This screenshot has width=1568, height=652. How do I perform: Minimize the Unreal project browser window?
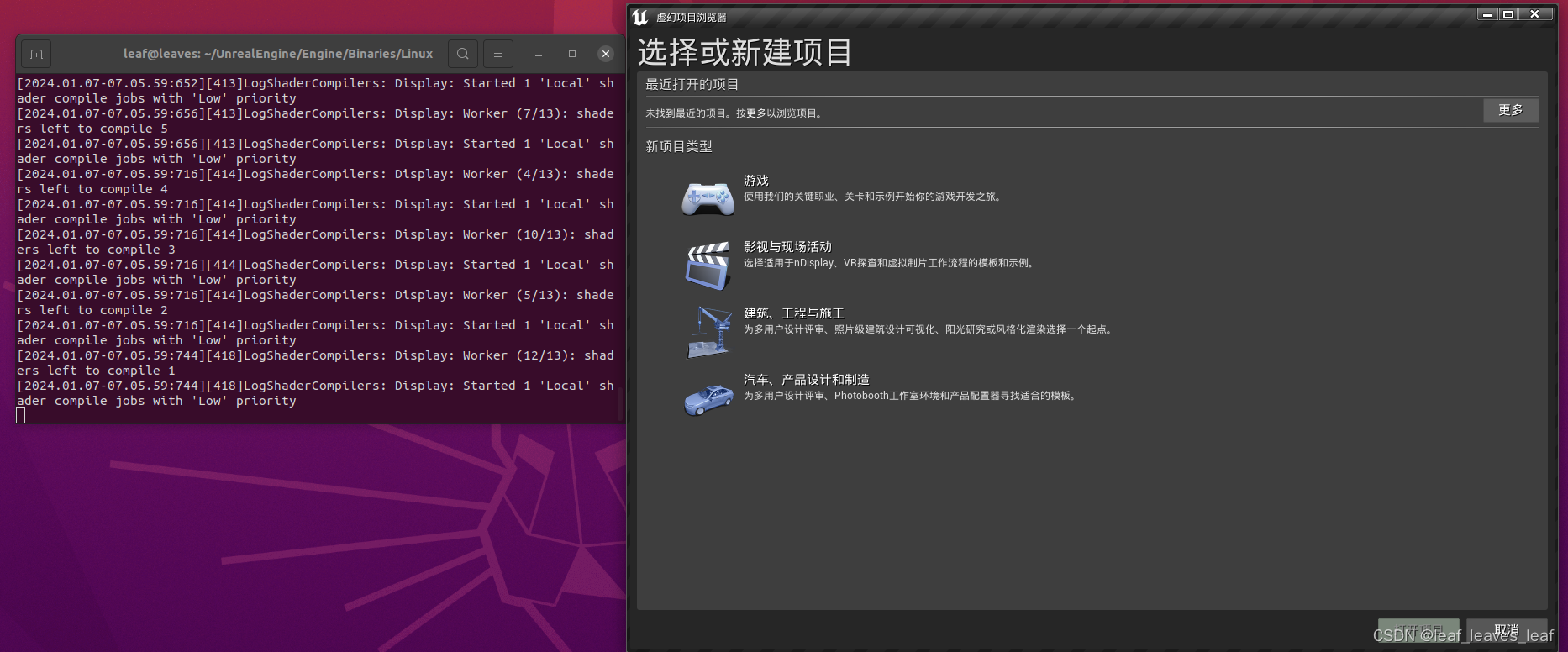coord(1487,14)
